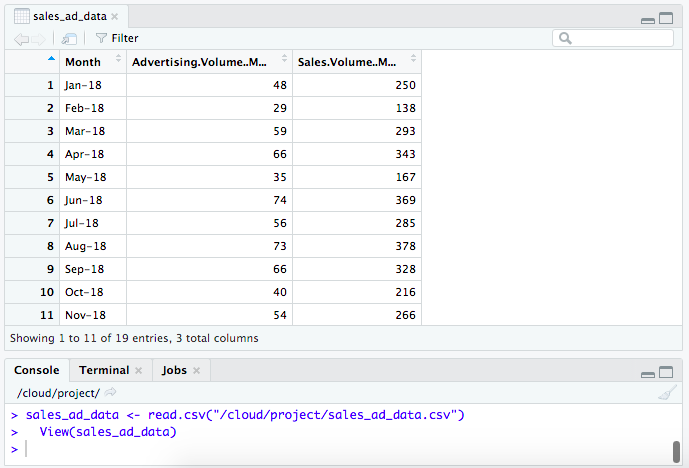Screen dimensions: 689x468
Task: Switch to the Jobs tab
Action: pyautogui.click(x=174, y=370)
